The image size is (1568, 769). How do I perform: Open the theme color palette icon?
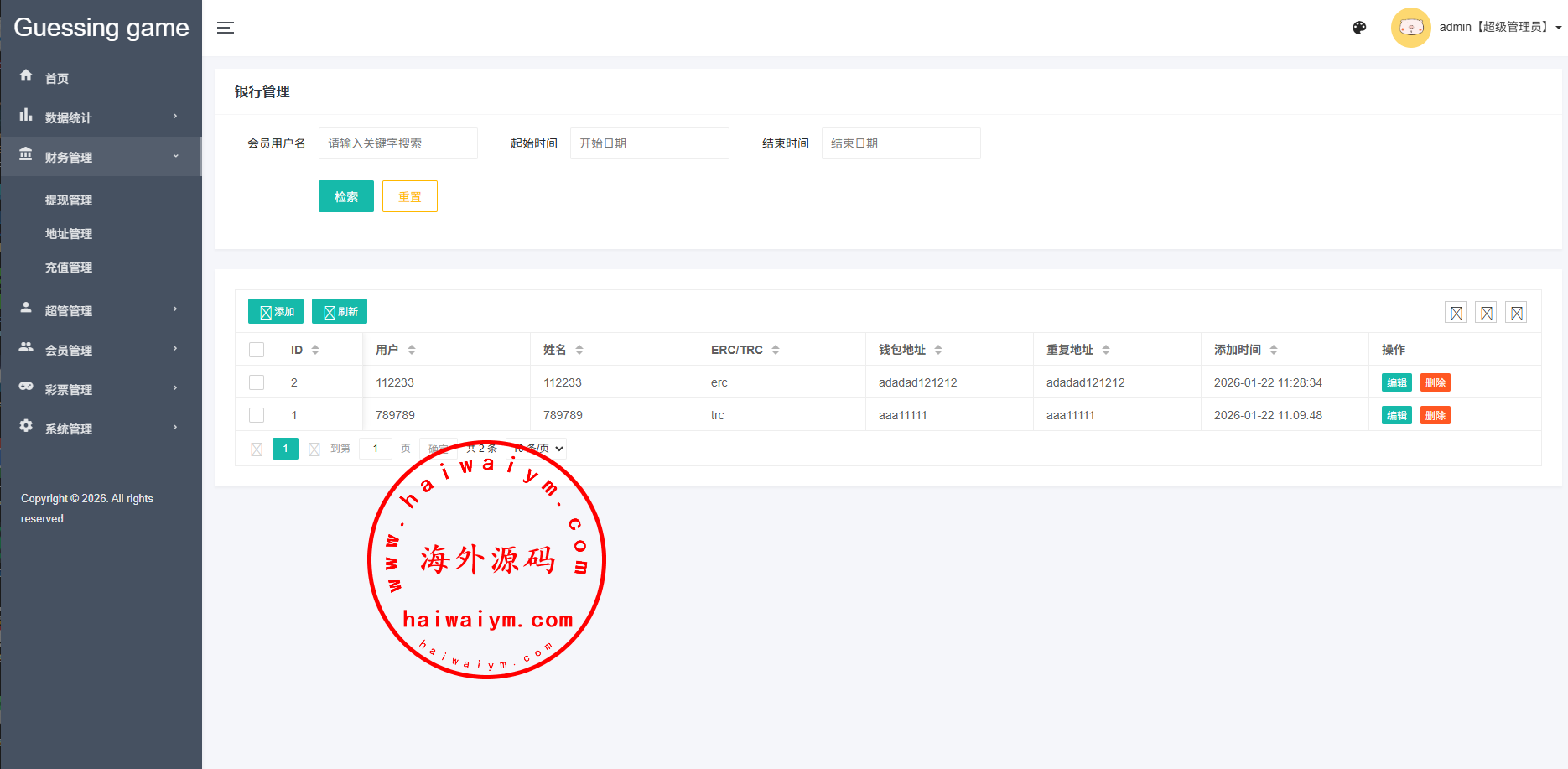1359,28
